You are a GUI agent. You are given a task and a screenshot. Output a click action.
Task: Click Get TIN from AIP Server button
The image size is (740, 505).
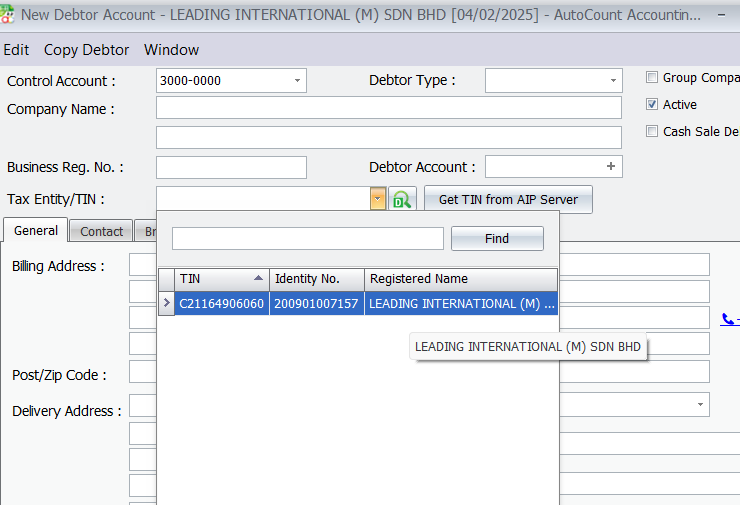coord(508,200)
